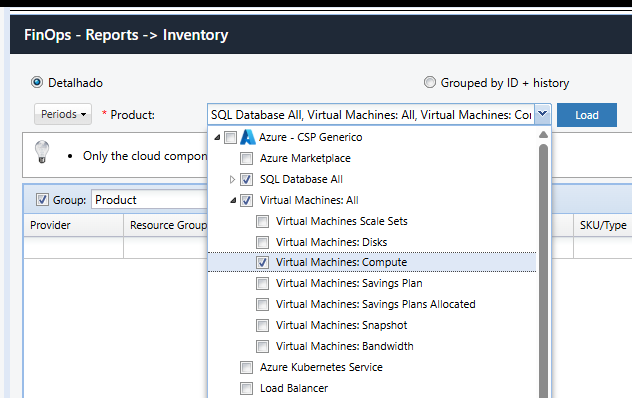Click the SKU/Type column header

coord(603,225)
